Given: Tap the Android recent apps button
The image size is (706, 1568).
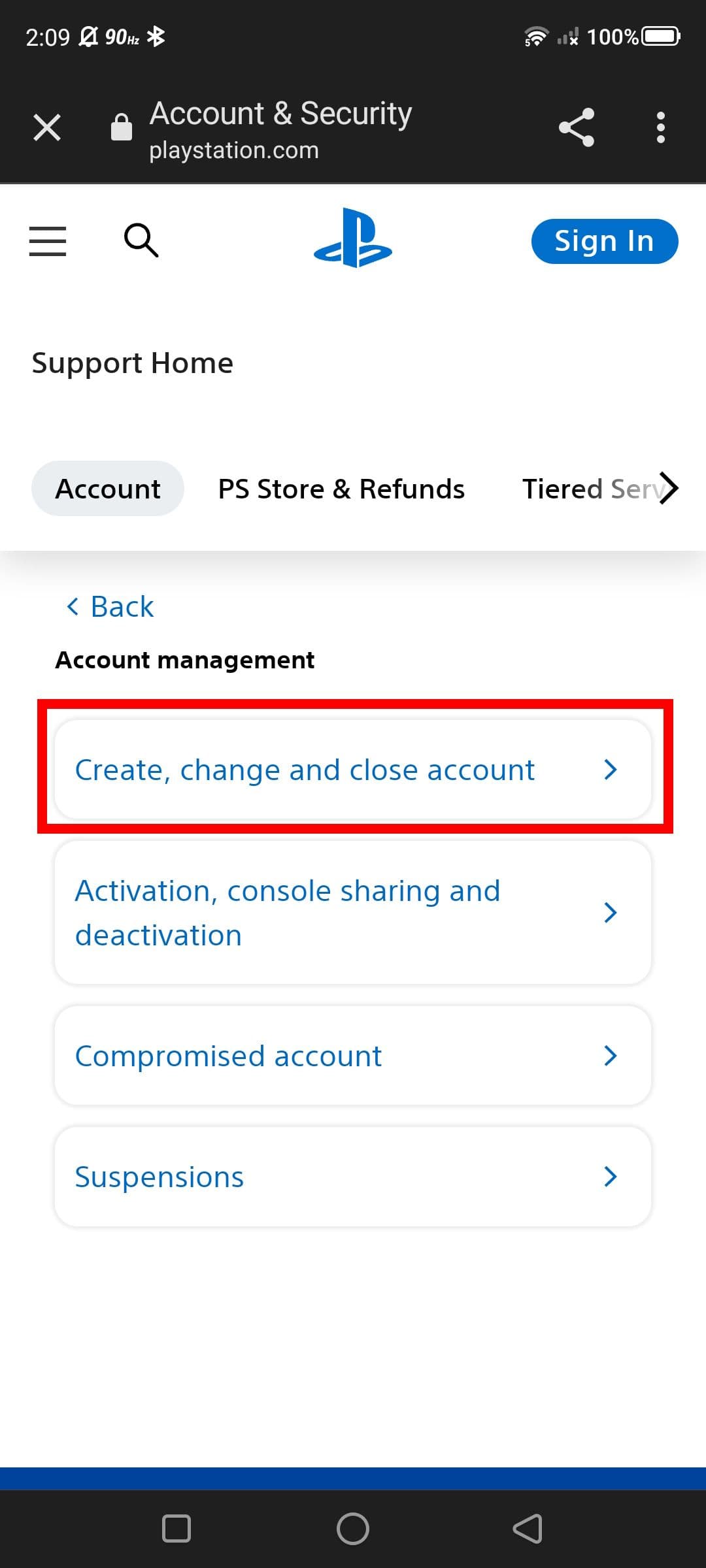Looking at the screenshot, I should click(x=176, y=1529).
